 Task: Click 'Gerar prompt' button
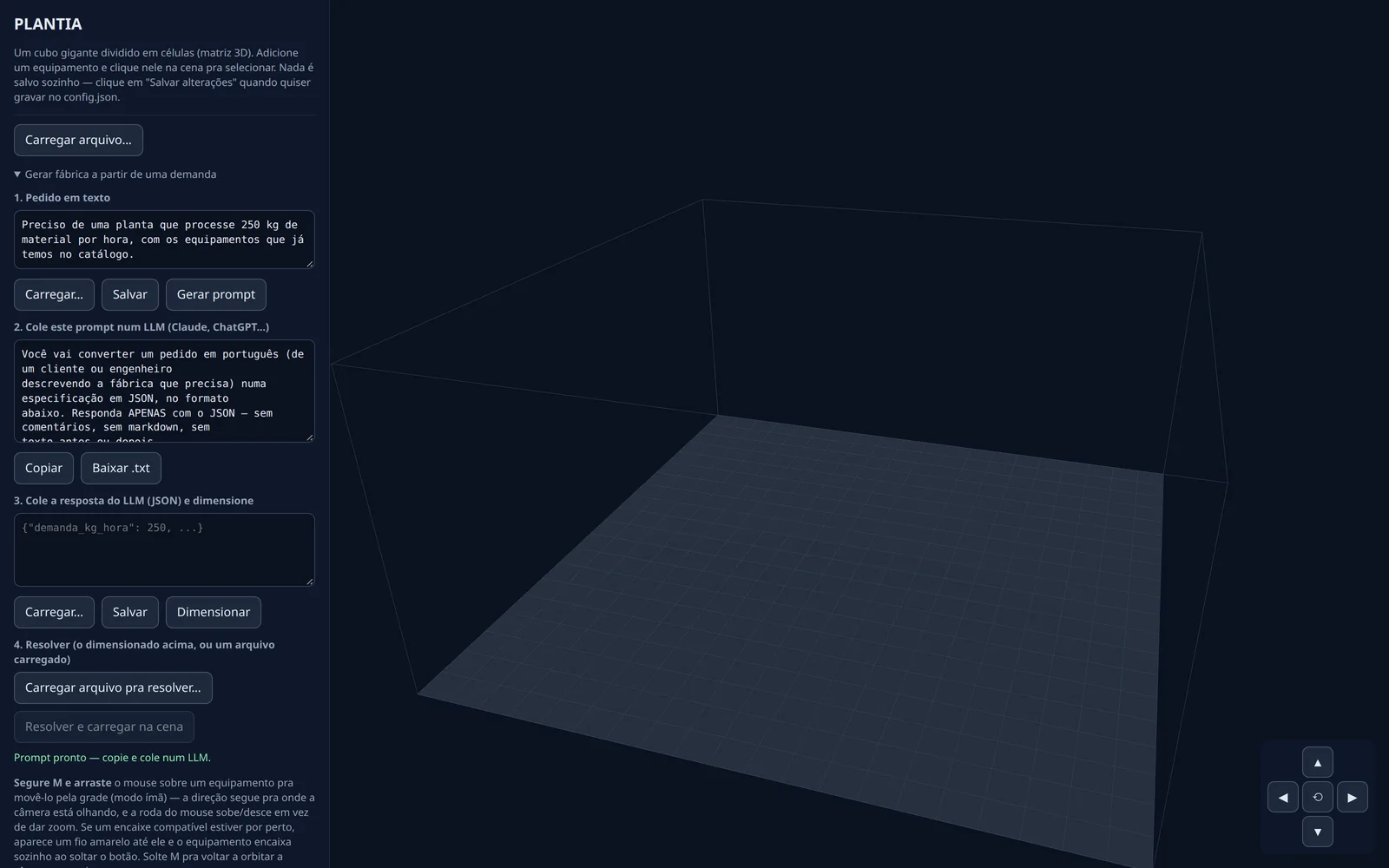[x=215, y=294]
